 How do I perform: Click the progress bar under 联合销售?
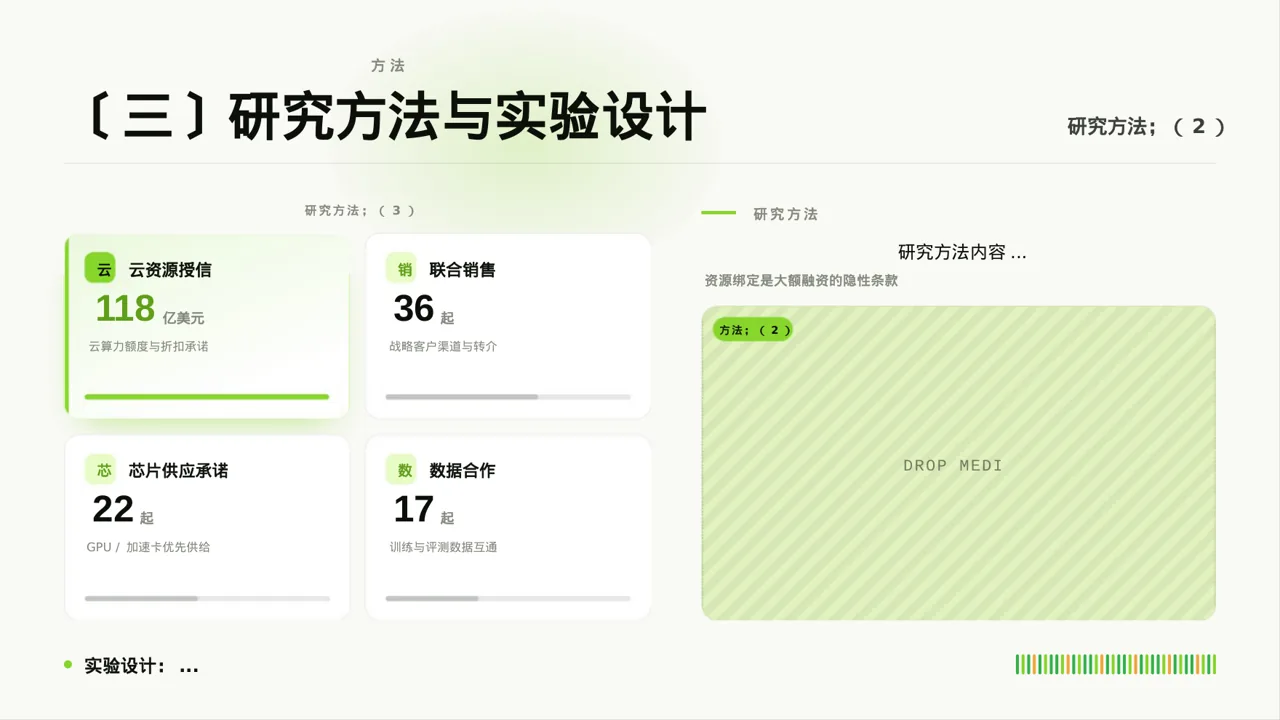click(x=508, y=397)
